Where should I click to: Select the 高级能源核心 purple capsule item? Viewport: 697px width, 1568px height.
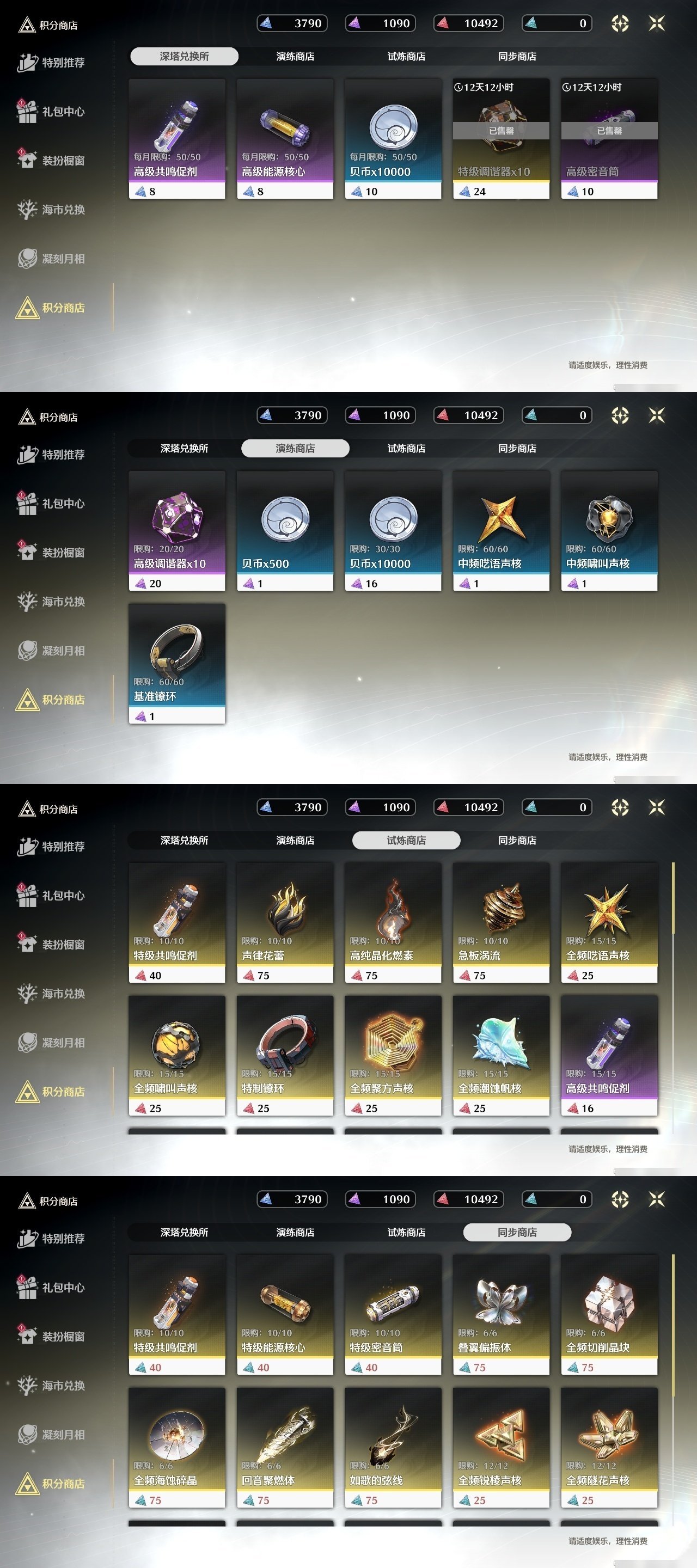285,139
